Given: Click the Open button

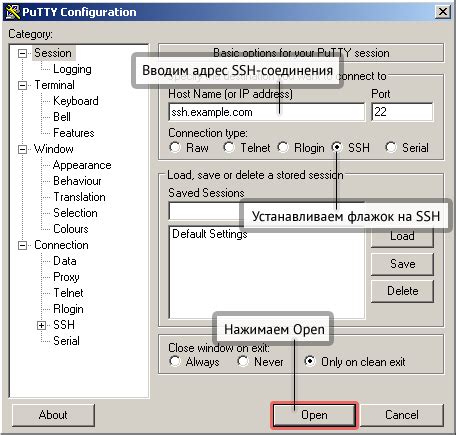Looking at the screenshot, I should pyautogui.click(x=314, y=415).
